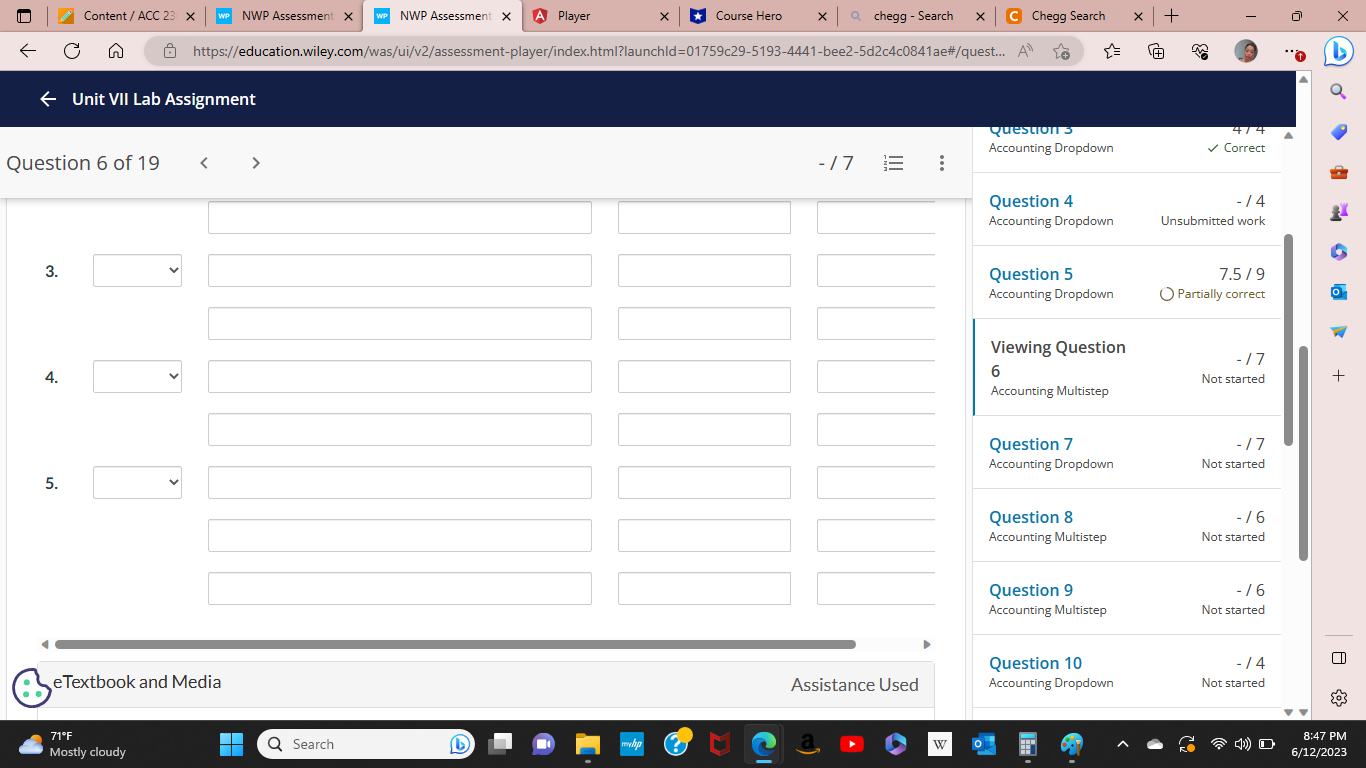Screen dimensions: 1366x768
Task: Open Bing Chat in the Edge sidebar
Action: (1338, 52)
